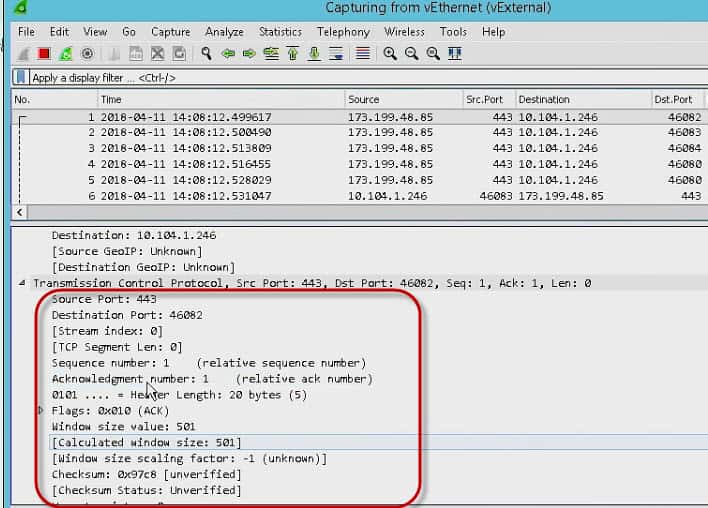Image resolution: width=708 pixels, height=508 pixels.
Task: Jump to last packet icon
Action: click(314, 54)
